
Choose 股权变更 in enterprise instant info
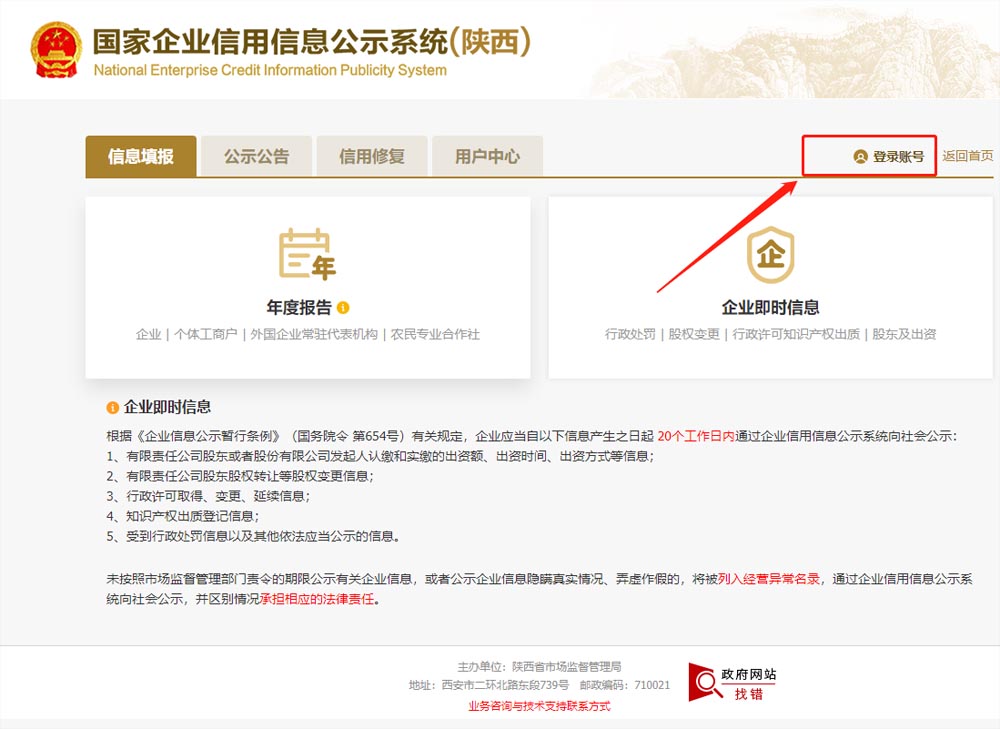(694, 334)
